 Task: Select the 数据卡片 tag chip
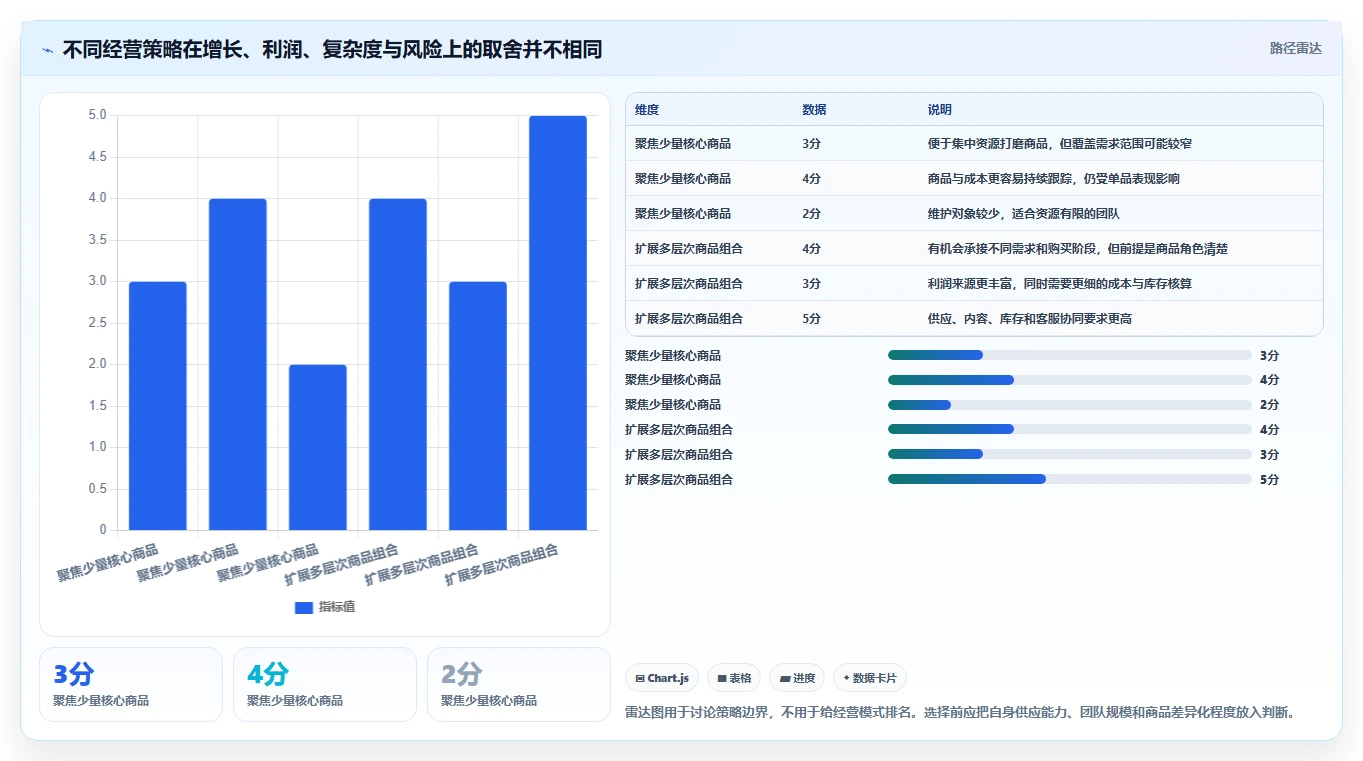(x=870, y=678)
